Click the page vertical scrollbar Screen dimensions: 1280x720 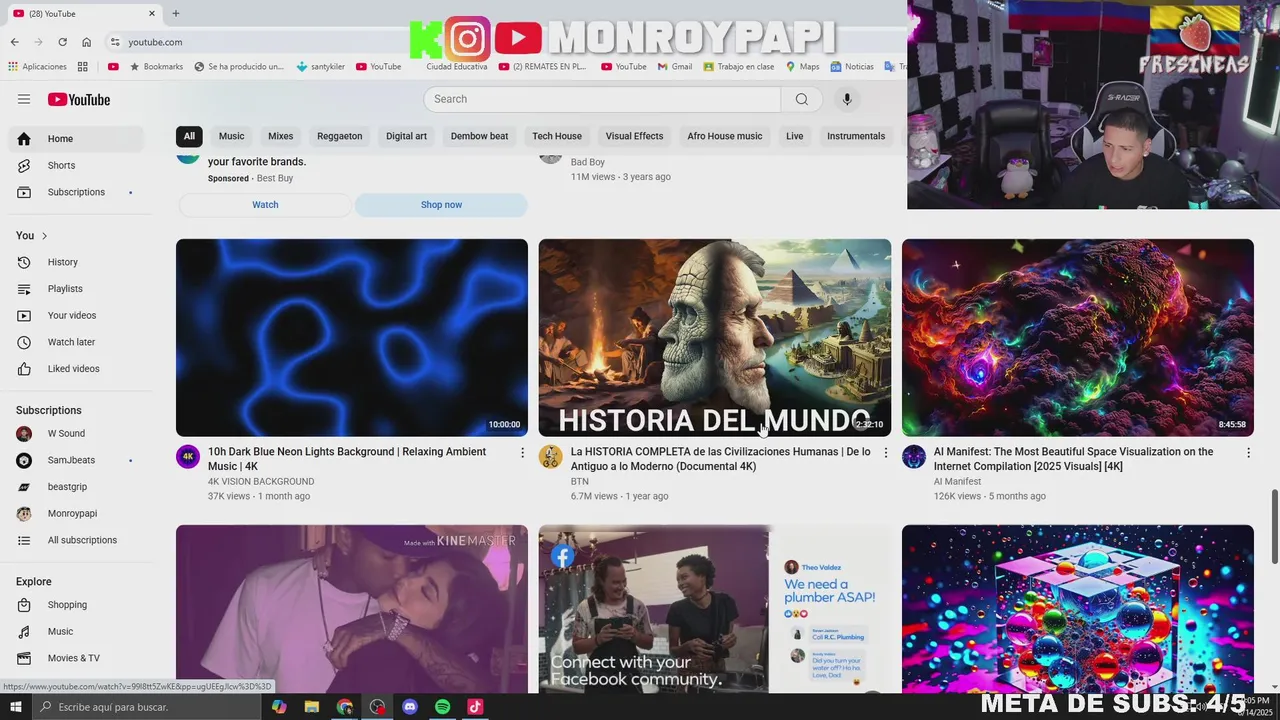[x=1274, y=526]
